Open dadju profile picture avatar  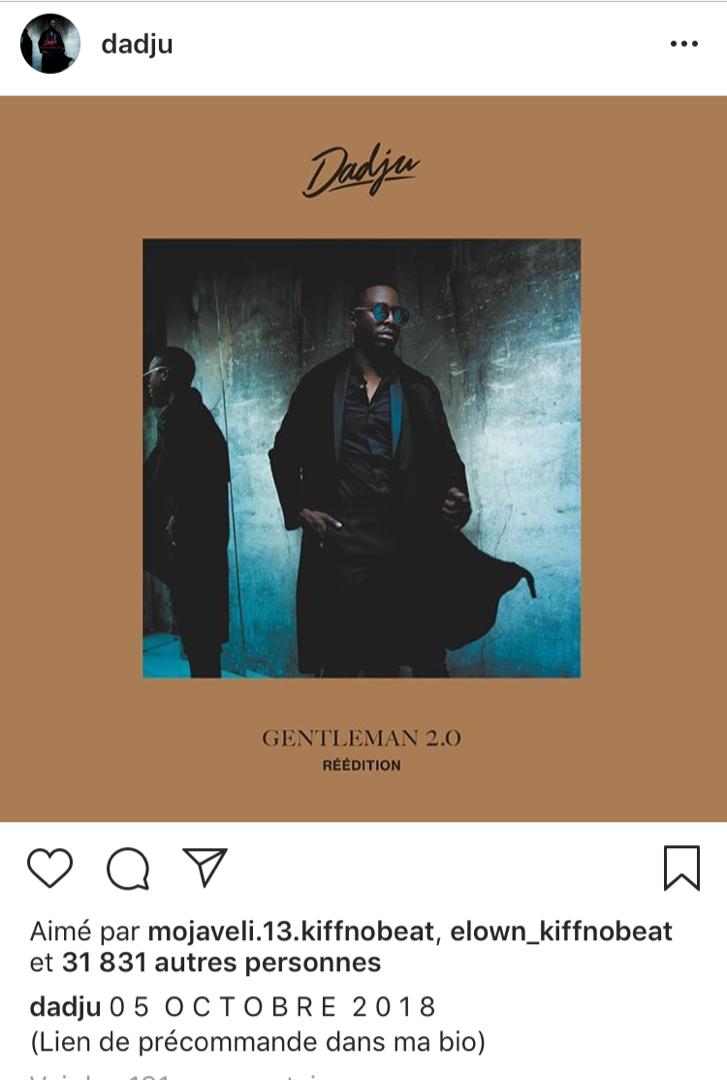tap(50, 43)
